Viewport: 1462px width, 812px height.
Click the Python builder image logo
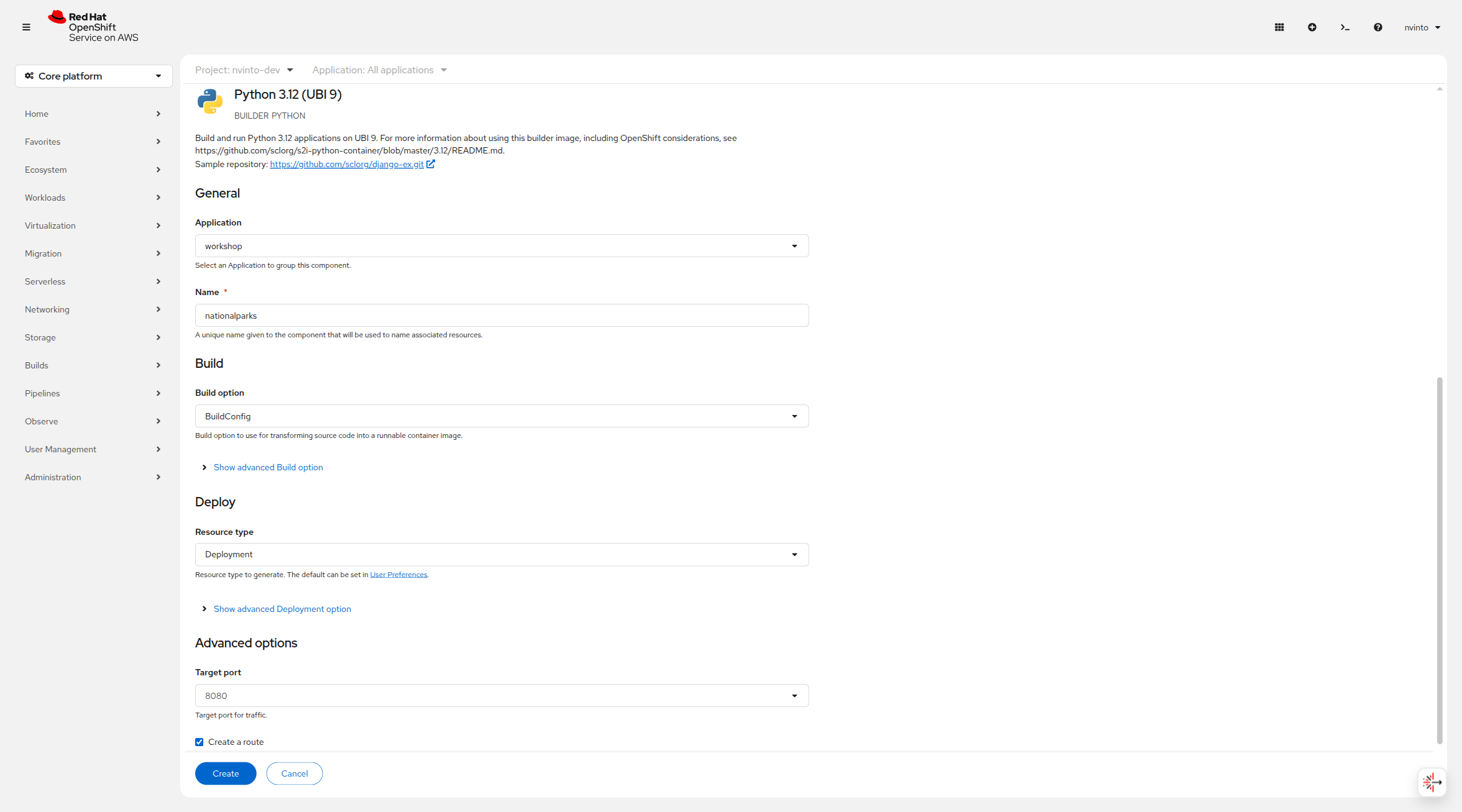tap(209, 101)
